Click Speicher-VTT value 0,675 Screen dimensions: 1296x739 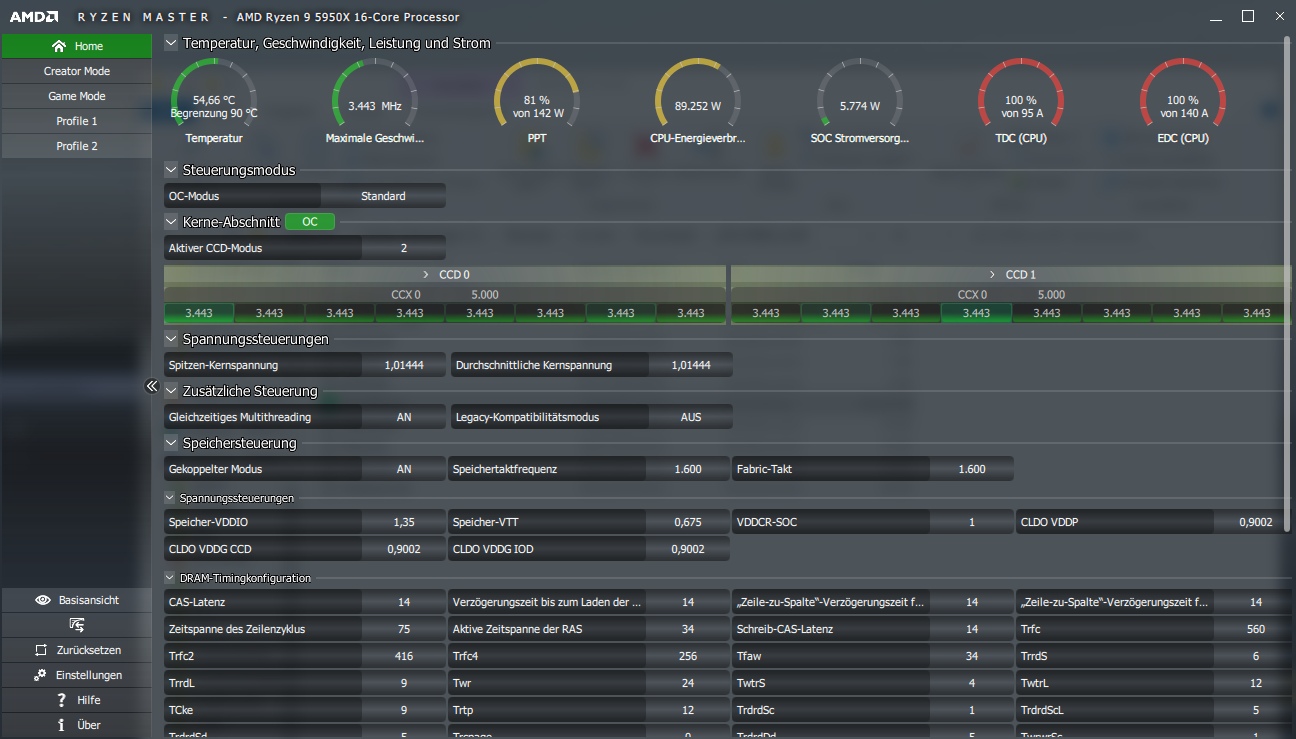click(x=688, y=522)
